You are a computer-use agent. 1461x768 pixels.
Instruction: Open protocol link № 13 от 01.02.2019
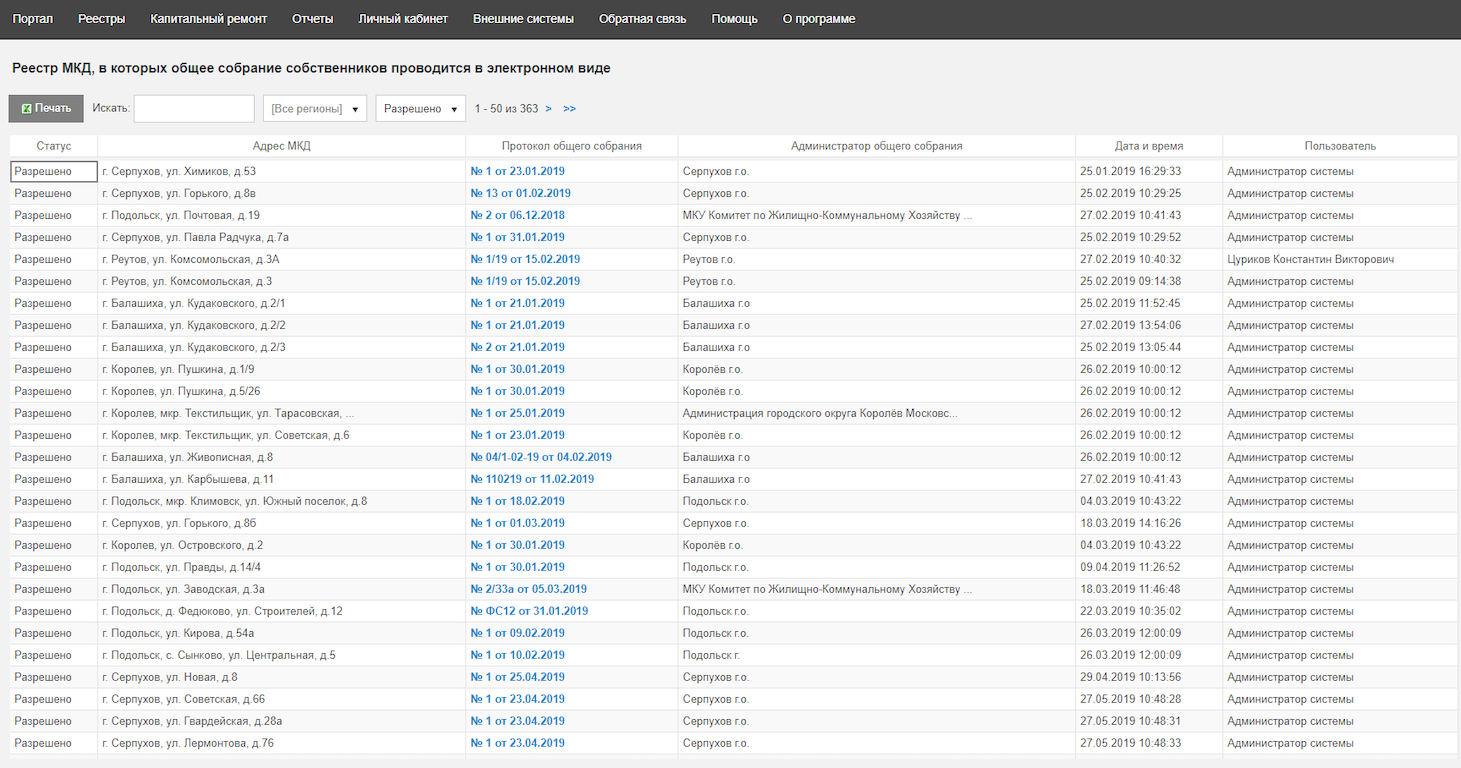click(520, 194)
